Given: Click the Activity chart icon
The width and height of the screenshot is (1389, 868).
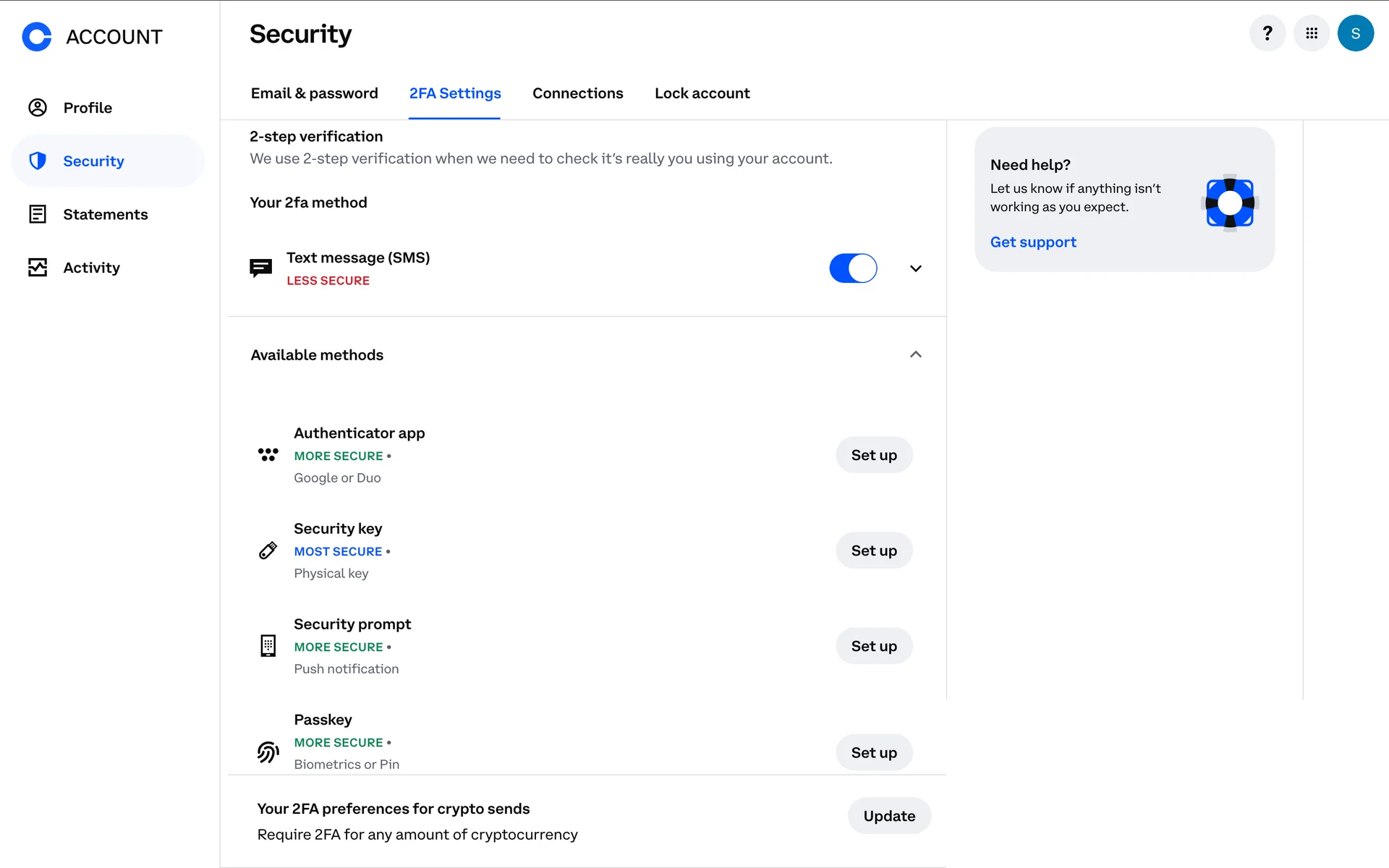Looking at the screenshot, I should [38, 268].
